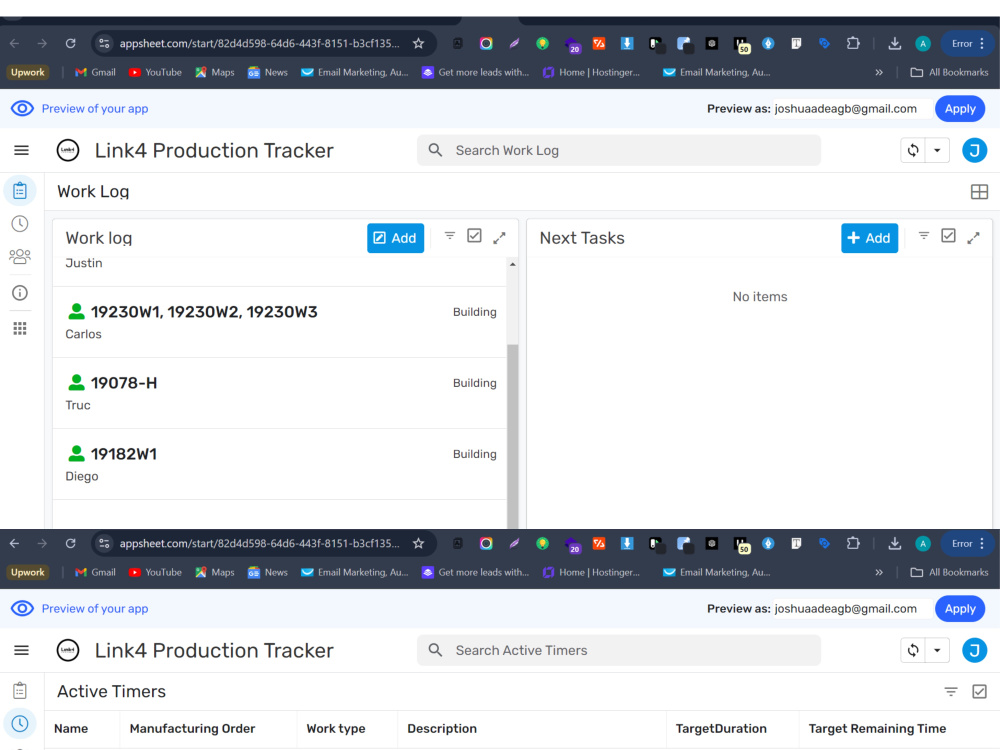Viewport: 1000px width, 750px height.
Task: Toggle multi-select checkbox in Active Timers header
Action: tap(980, 691)
